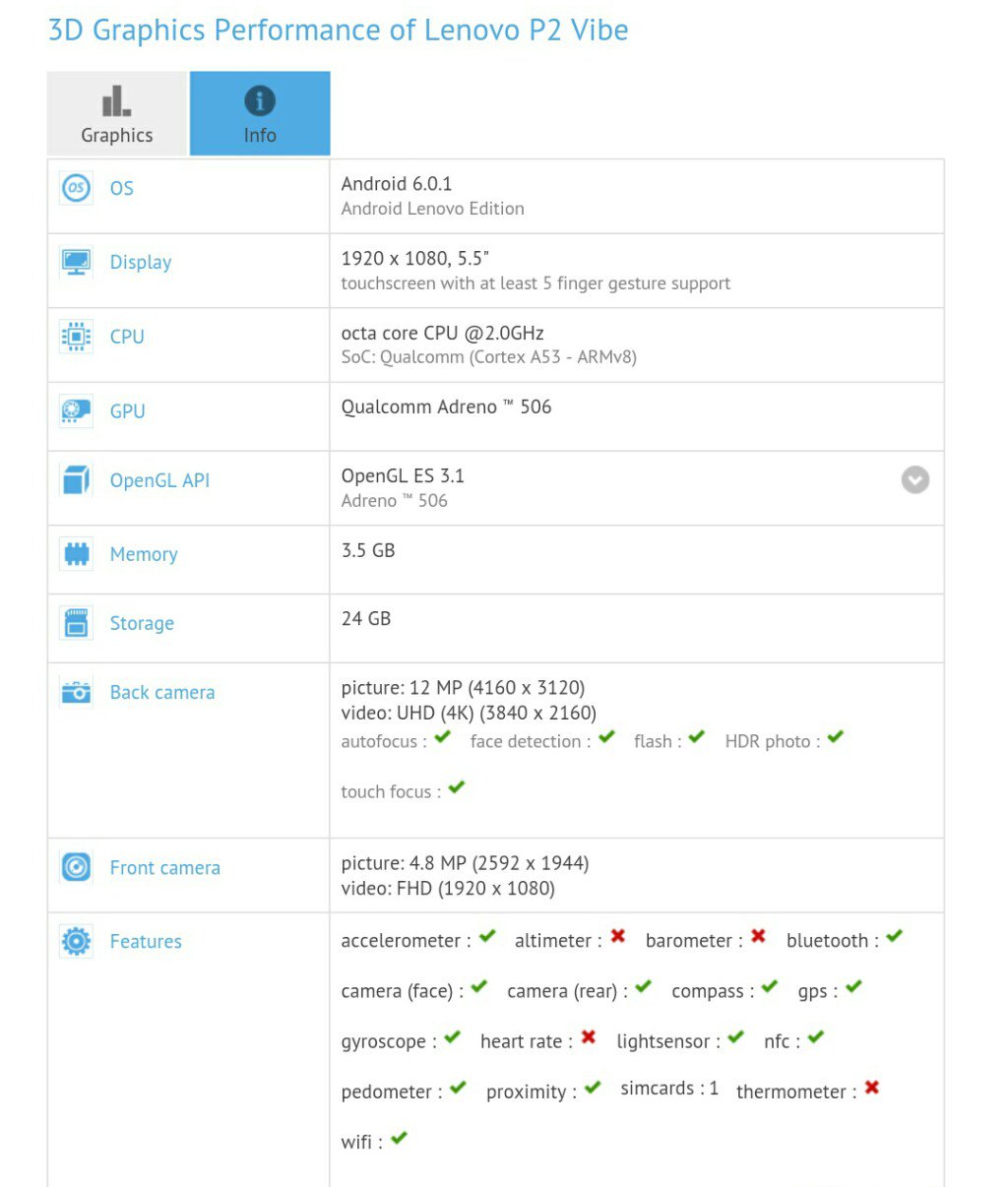Click the CPU chip icon
1008x1187 pixels.
coord(76,337)
